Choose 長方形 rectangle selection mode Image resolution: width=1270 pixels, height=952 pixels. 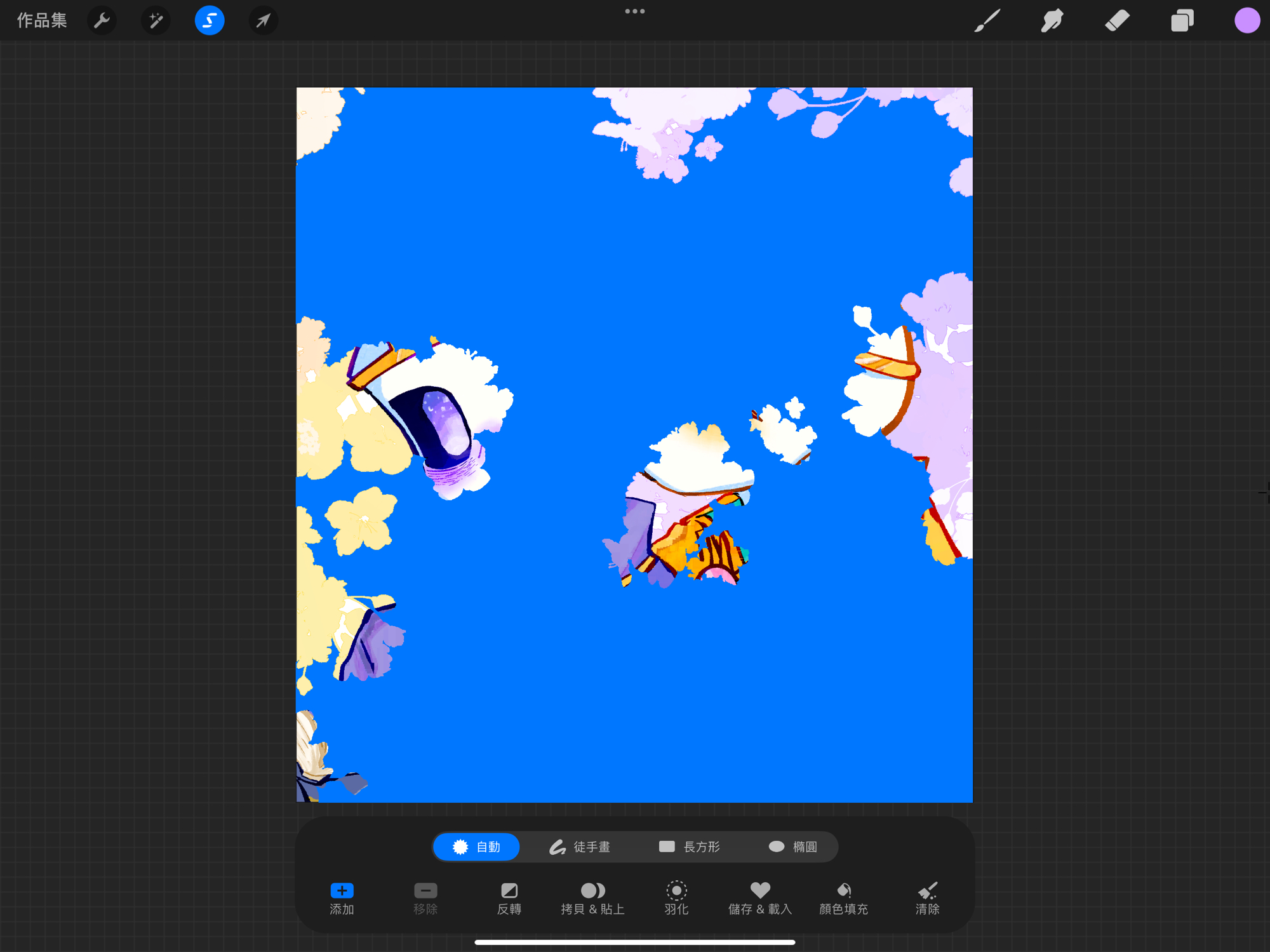click(689, 847)
